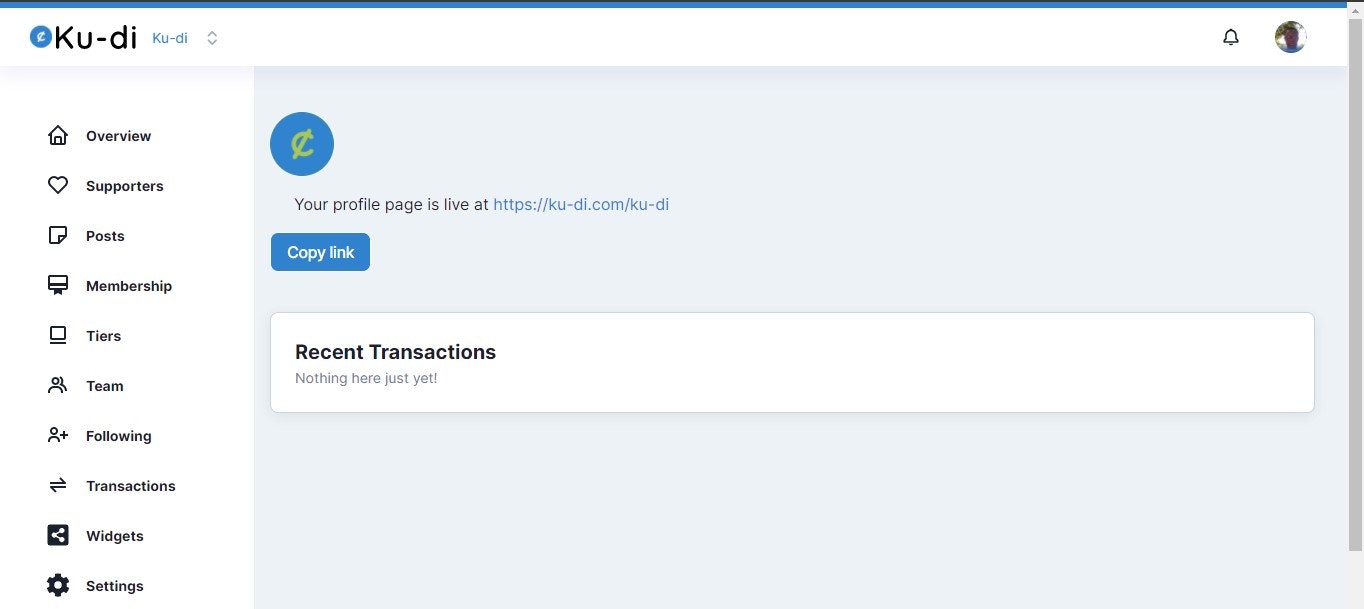1364x609 pixels.
Task: Open notifications bell
Action: click(x=1231, y=37)
